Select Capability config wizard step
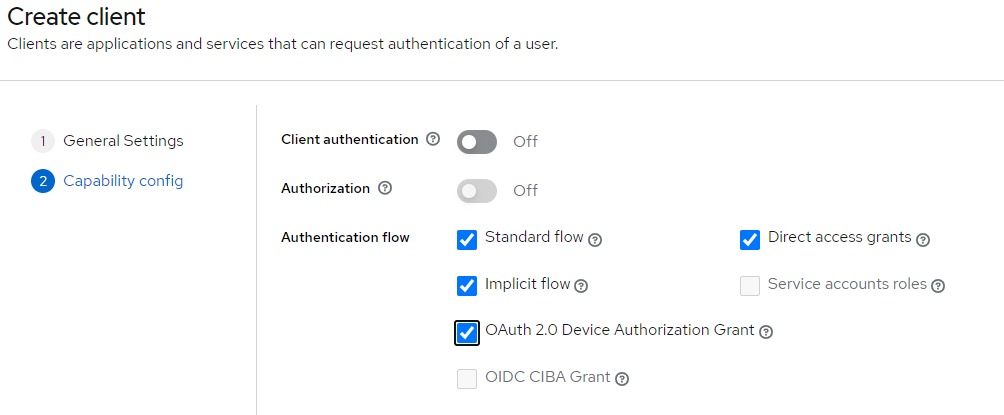This screenshot has width=1004, height=415. pyautogui.click(x=123, y=181)
